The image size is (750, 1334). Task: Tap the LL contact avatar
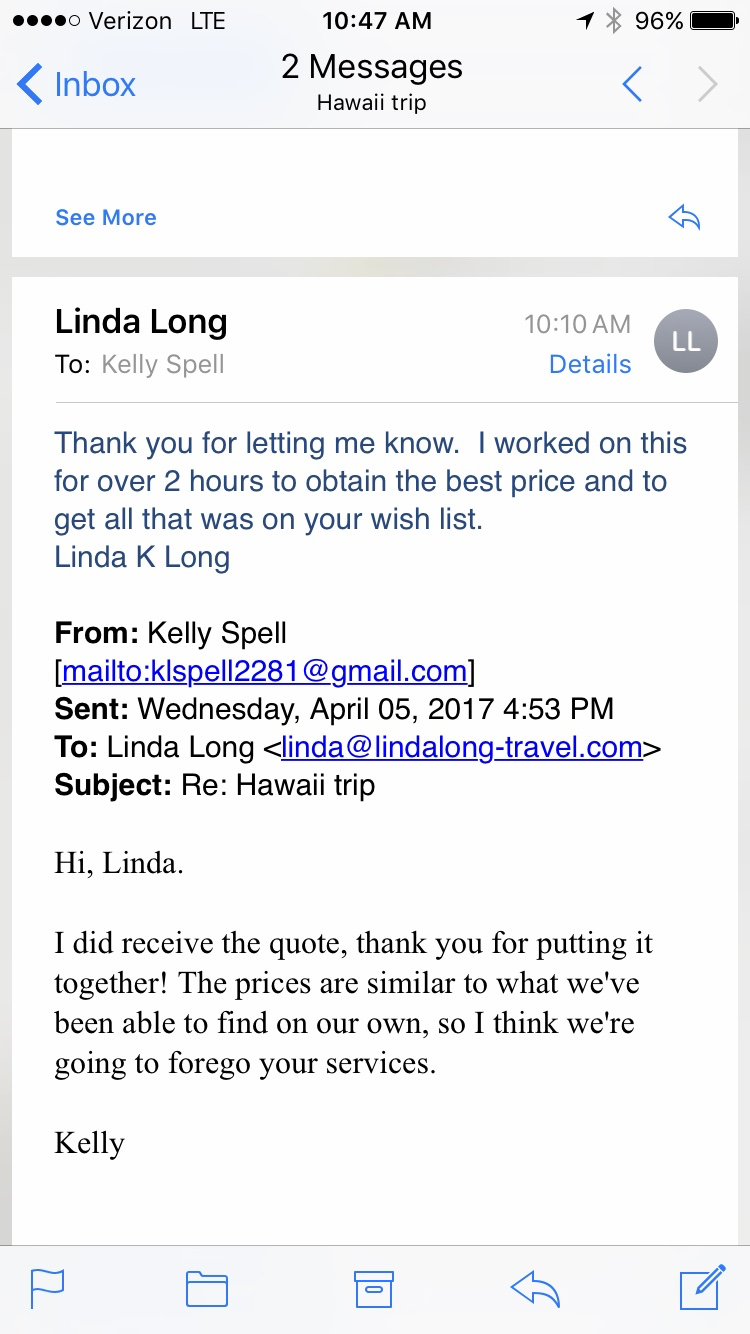(686, 342)
